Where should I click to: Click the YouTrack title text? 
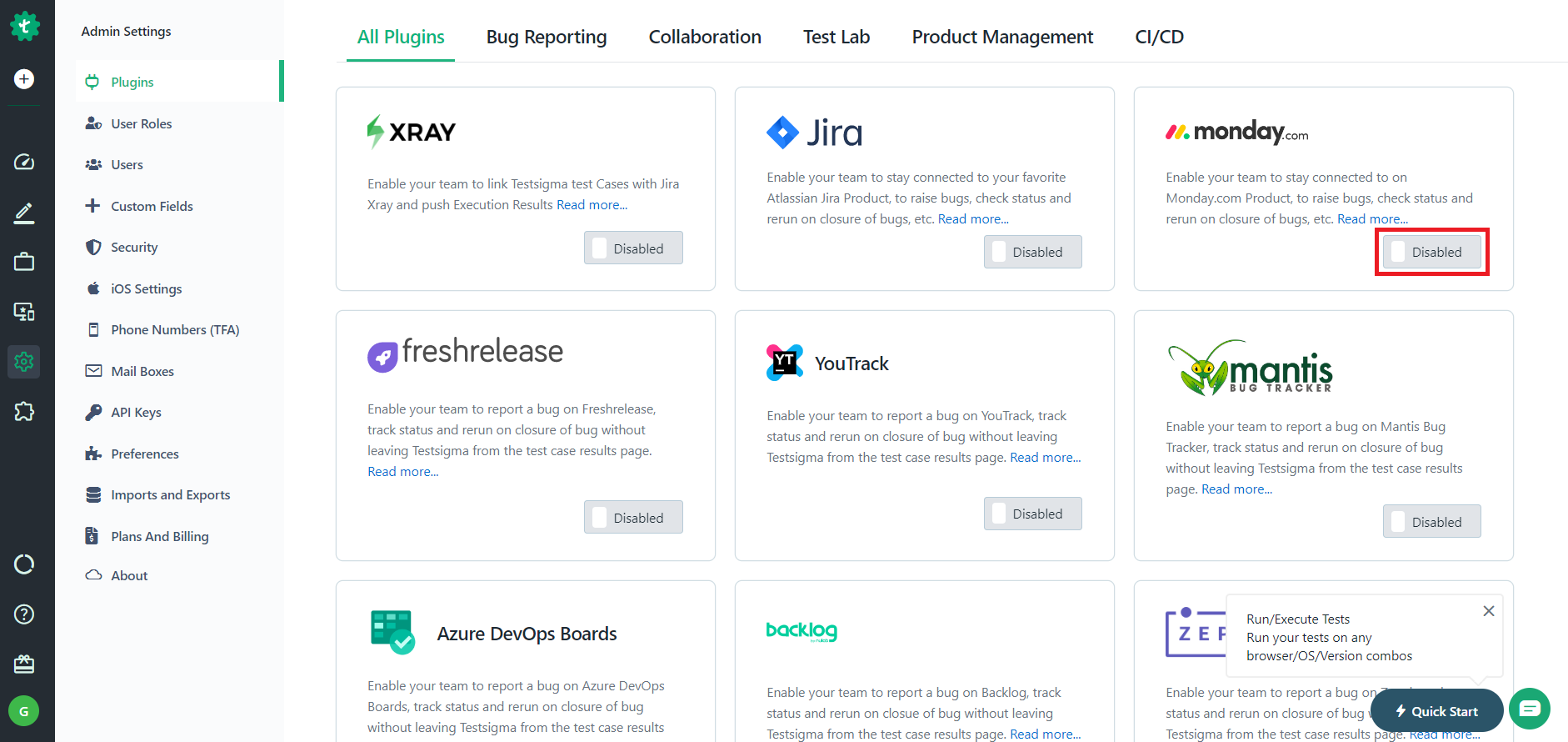(x=851, y=363)
